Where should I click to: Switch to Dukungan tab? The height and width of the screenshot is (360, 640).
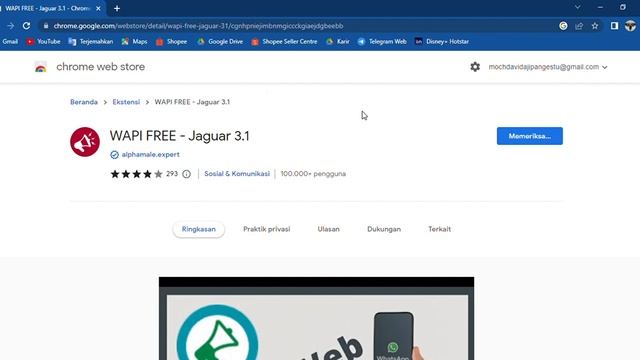[x=384, y=229]
